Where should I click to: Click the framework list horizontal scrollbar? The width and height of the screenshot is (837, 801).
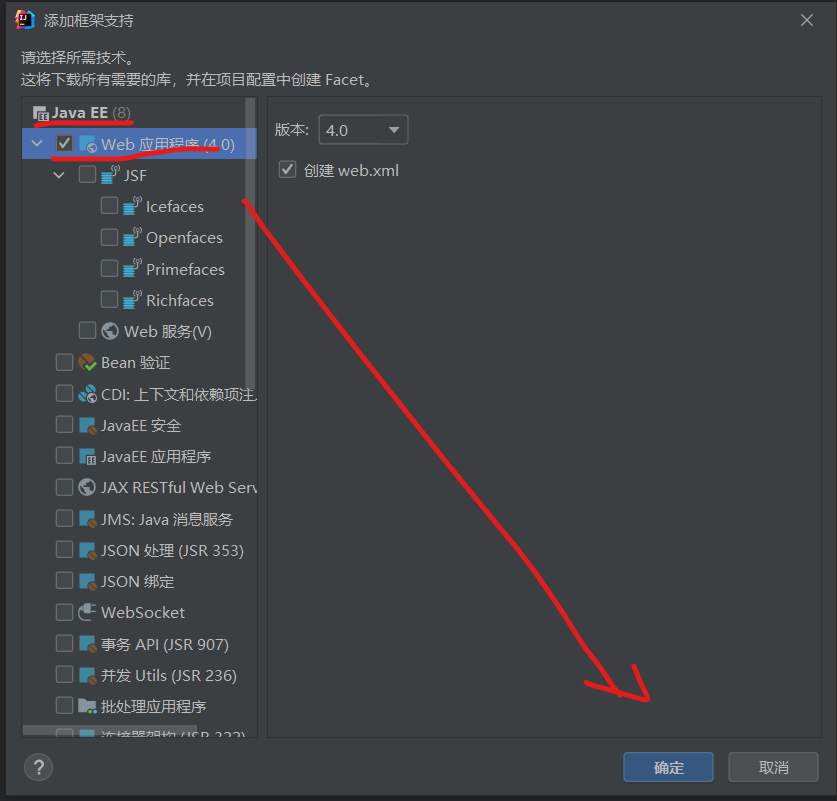[109, 730]
